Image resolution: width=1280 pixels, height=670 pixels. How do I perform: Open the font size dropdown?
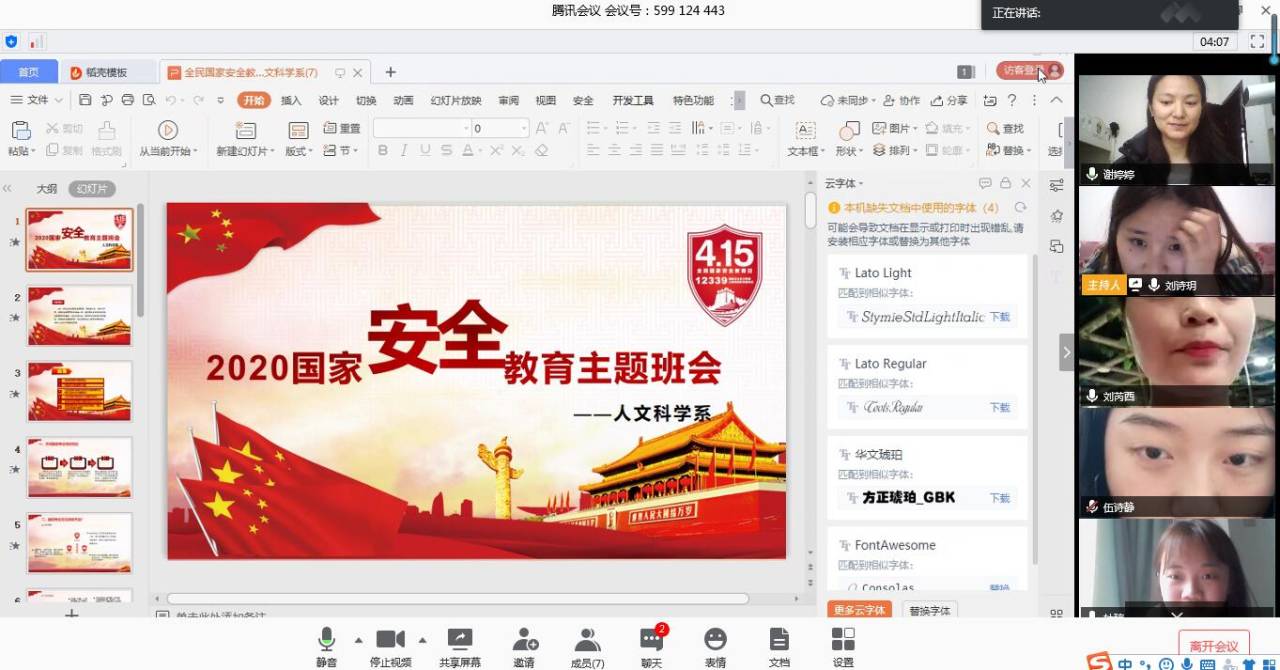click(x=523, y=129)
